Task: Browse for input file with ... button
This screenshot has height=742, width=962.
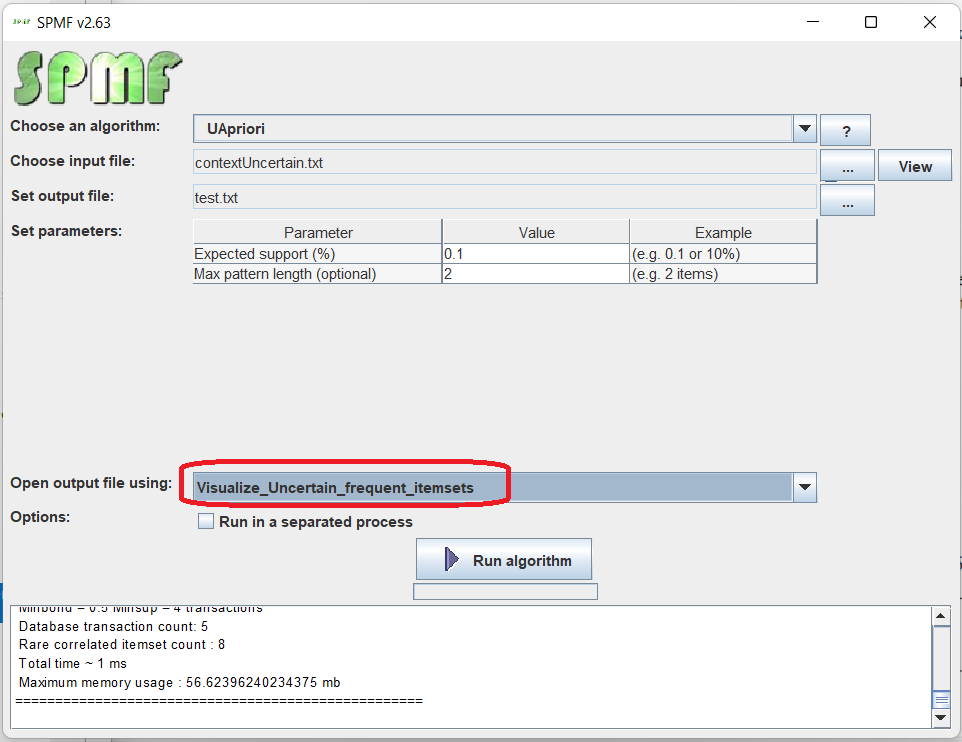Action: point(847,167)
